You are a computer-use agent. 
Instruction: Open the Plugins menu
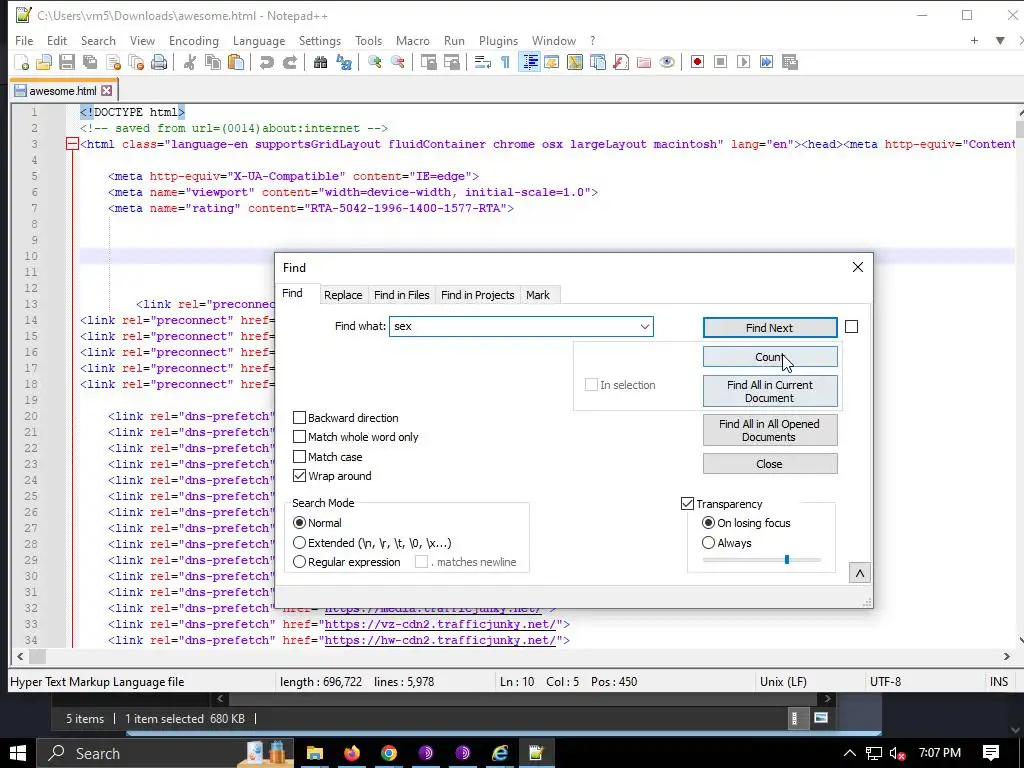pos(498,40)
